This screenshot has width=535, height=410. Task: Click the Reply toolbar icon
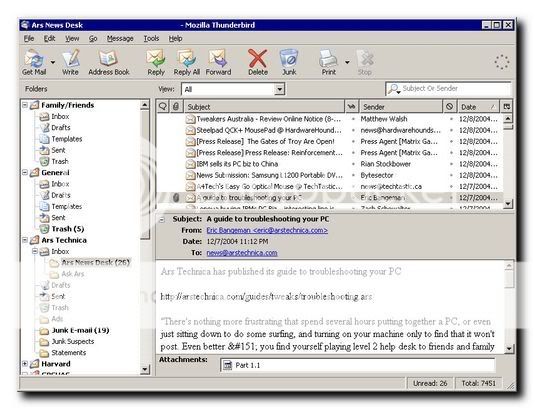156,62
